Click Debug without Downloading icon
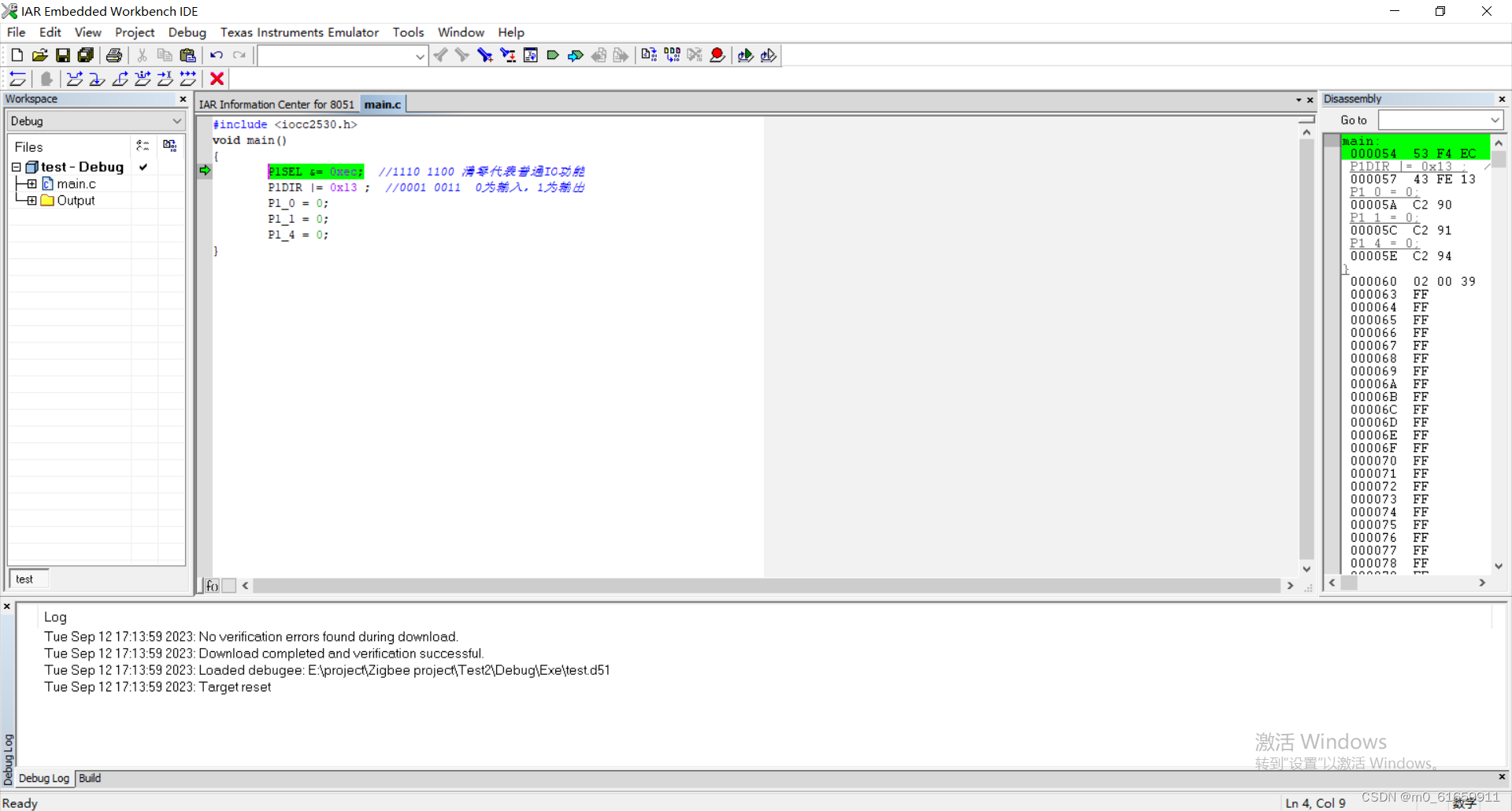1512x811 pixels. click(x=768, y=55)
